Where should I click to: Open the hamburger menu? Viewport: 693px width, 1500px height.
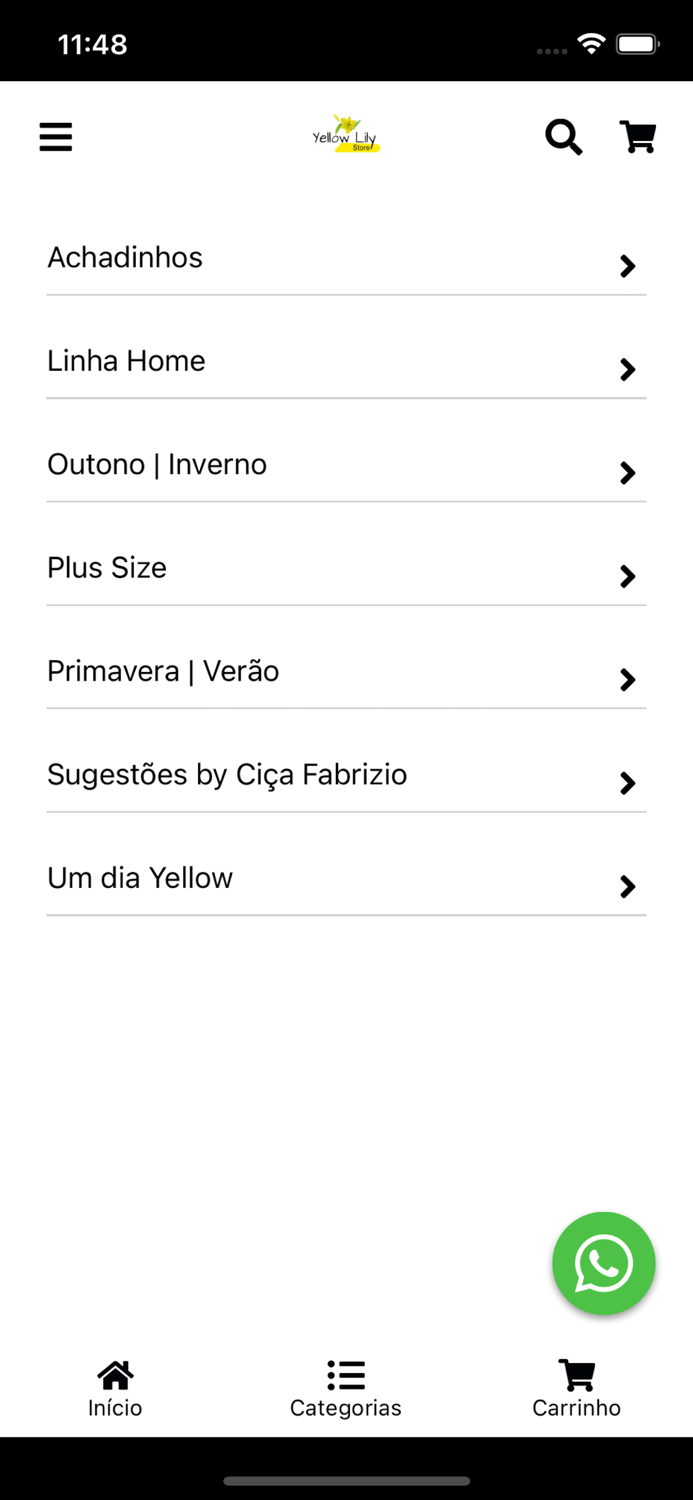click(55, 137)
